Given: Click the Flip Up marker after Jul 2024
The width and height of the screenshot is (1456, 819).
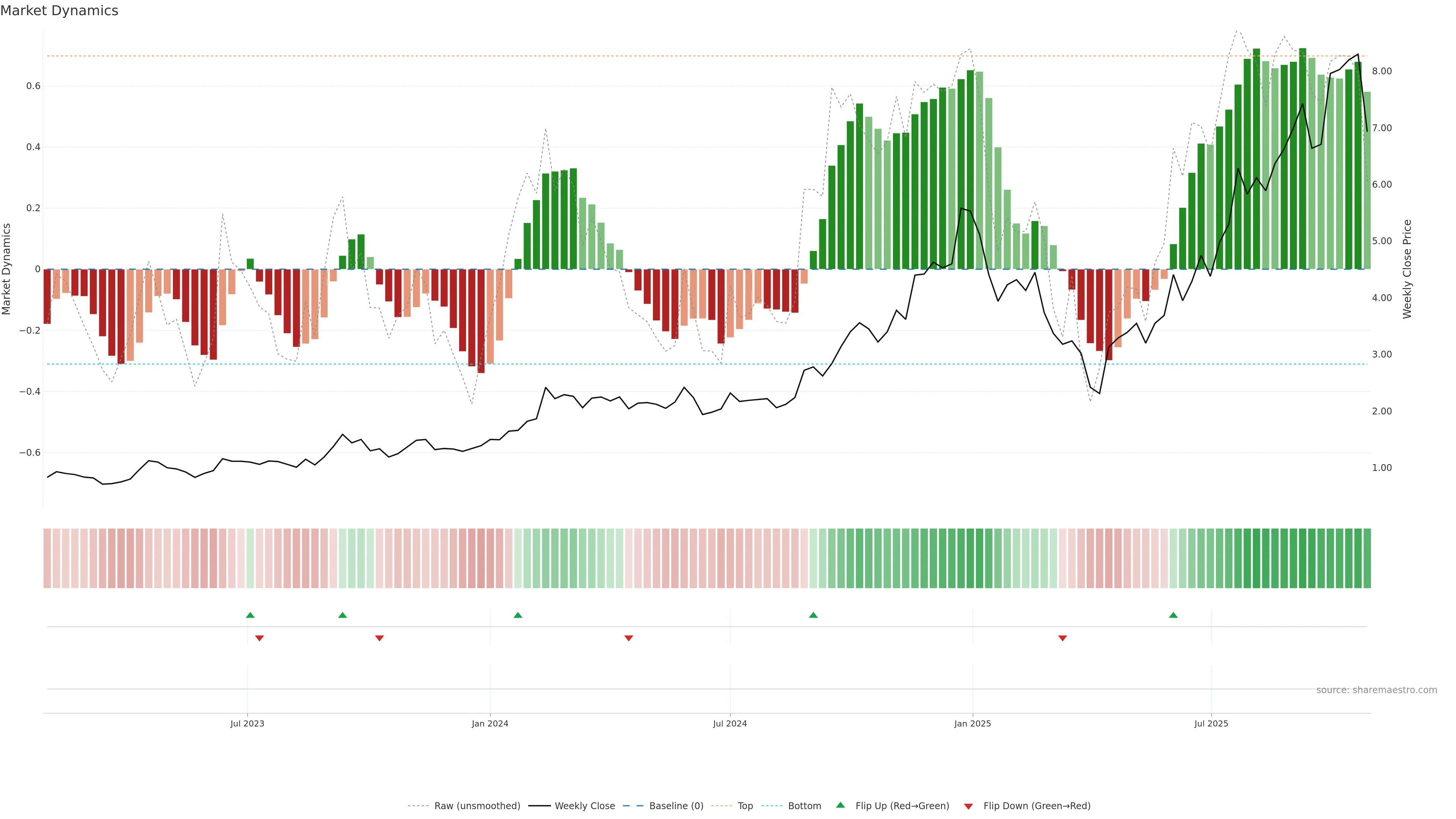Looking at the screenshot, I should coord(813,615).
